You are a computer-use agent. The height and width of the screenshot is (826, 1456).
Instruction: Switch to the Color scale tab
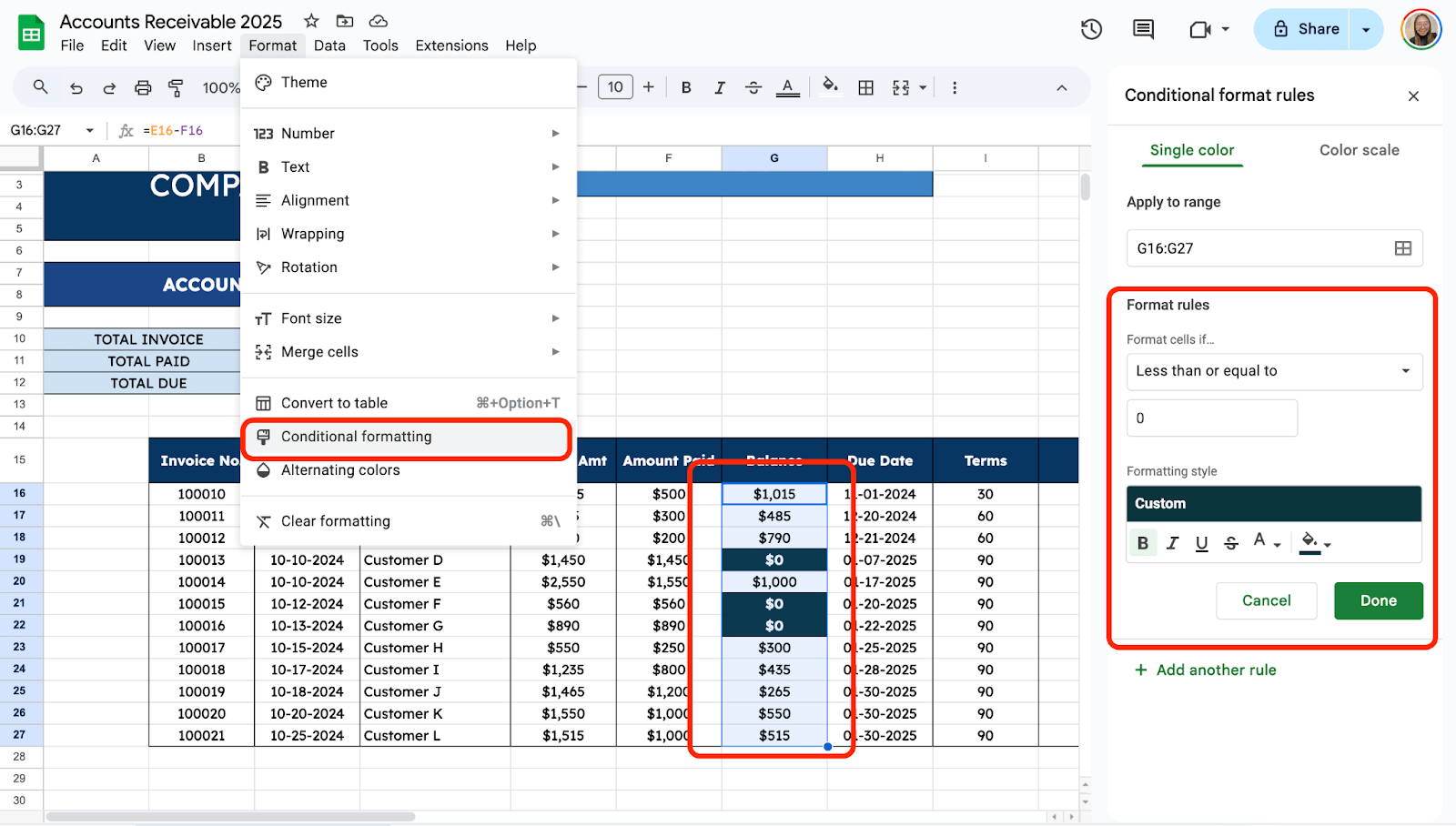pyautogui.click(x=1359, y=150)
